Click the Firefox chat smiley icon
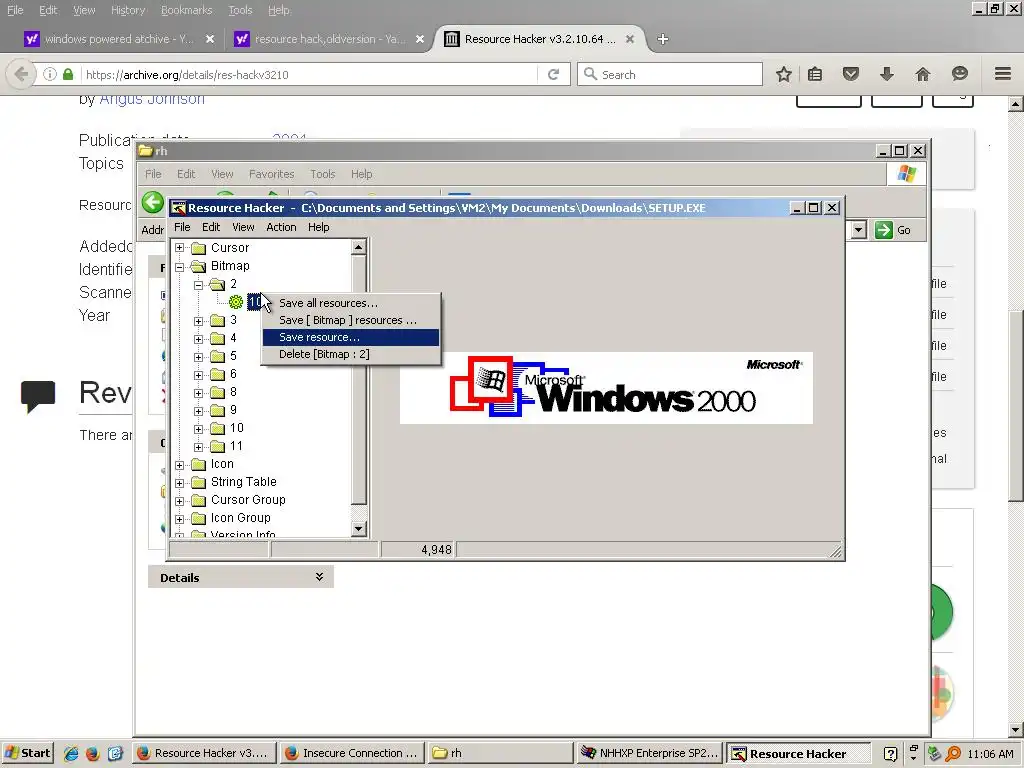Image resolution: width=1024 pixels, height=768 pixels. coord(959,74)
